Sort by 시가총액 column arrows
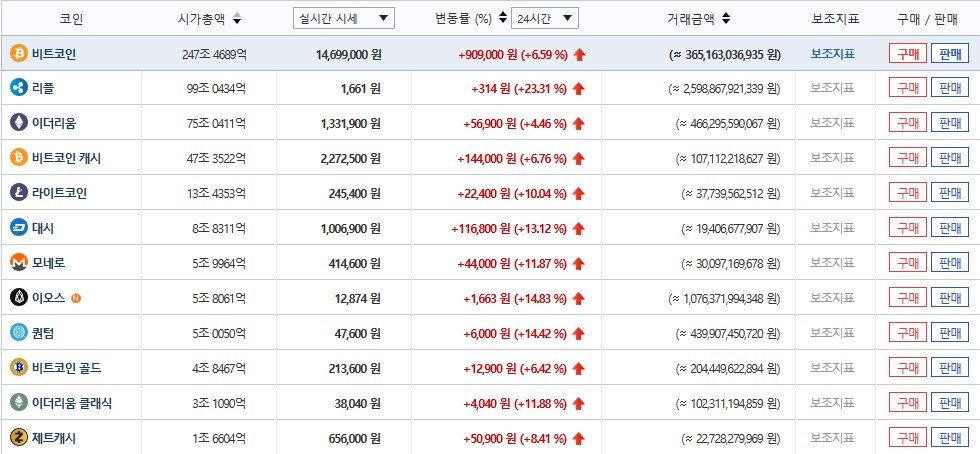Viewport: 980px width, 454px height. pos(236,19)
